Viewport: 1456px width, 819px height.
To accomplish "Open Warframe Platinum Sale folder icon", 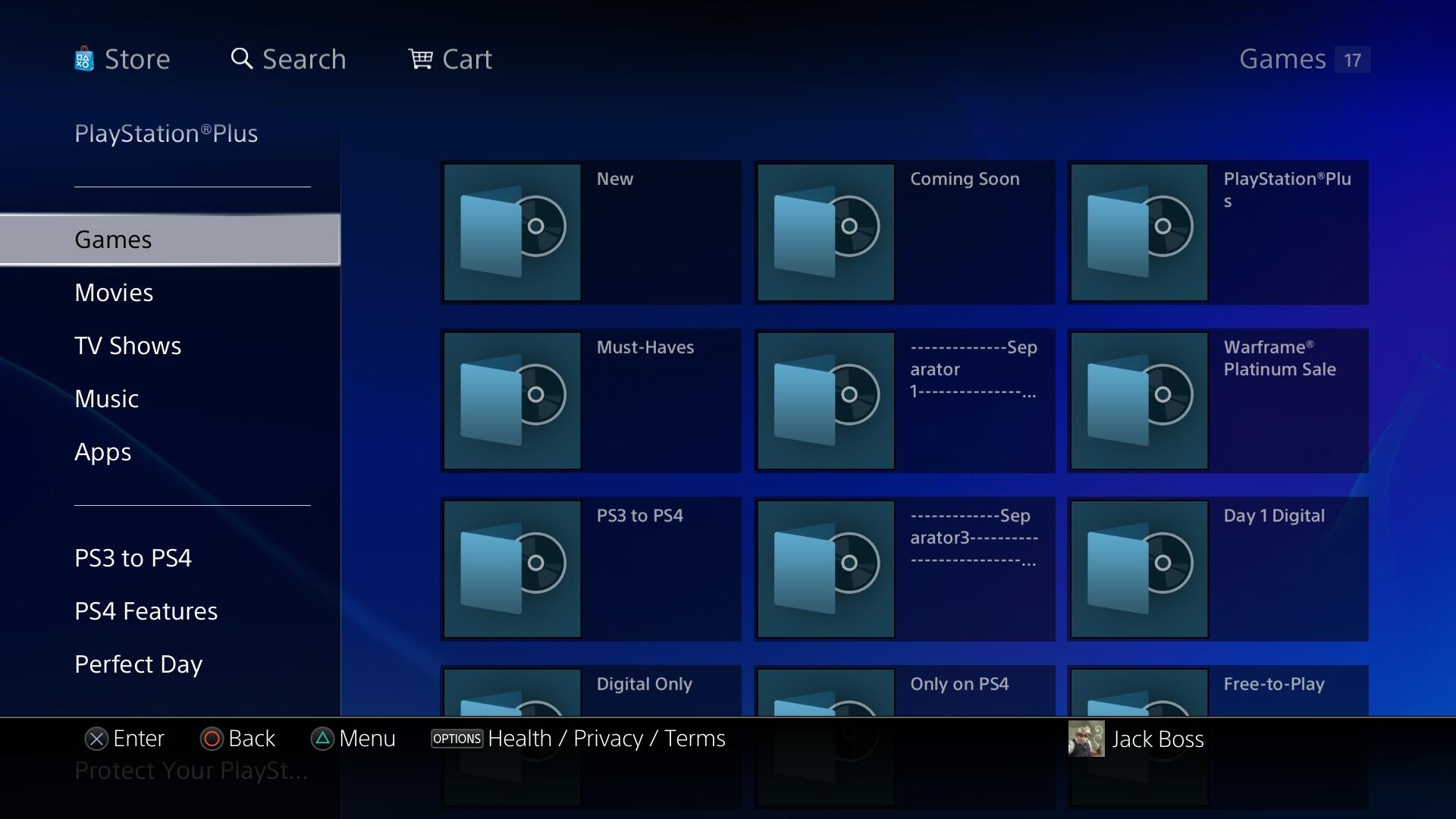I will 1139,401.
